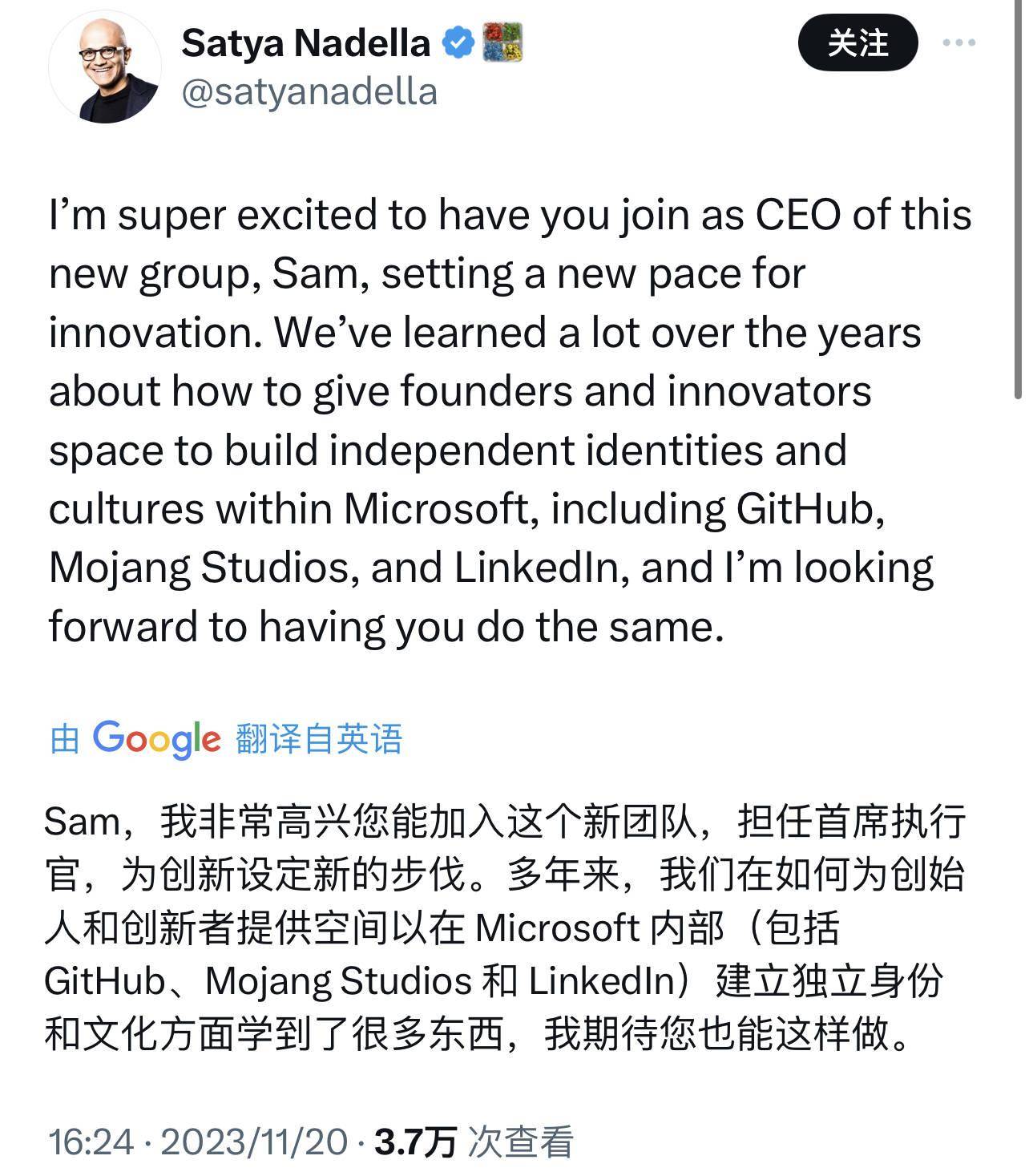Click the 2023/11/20 post date

click(254, 1142)
